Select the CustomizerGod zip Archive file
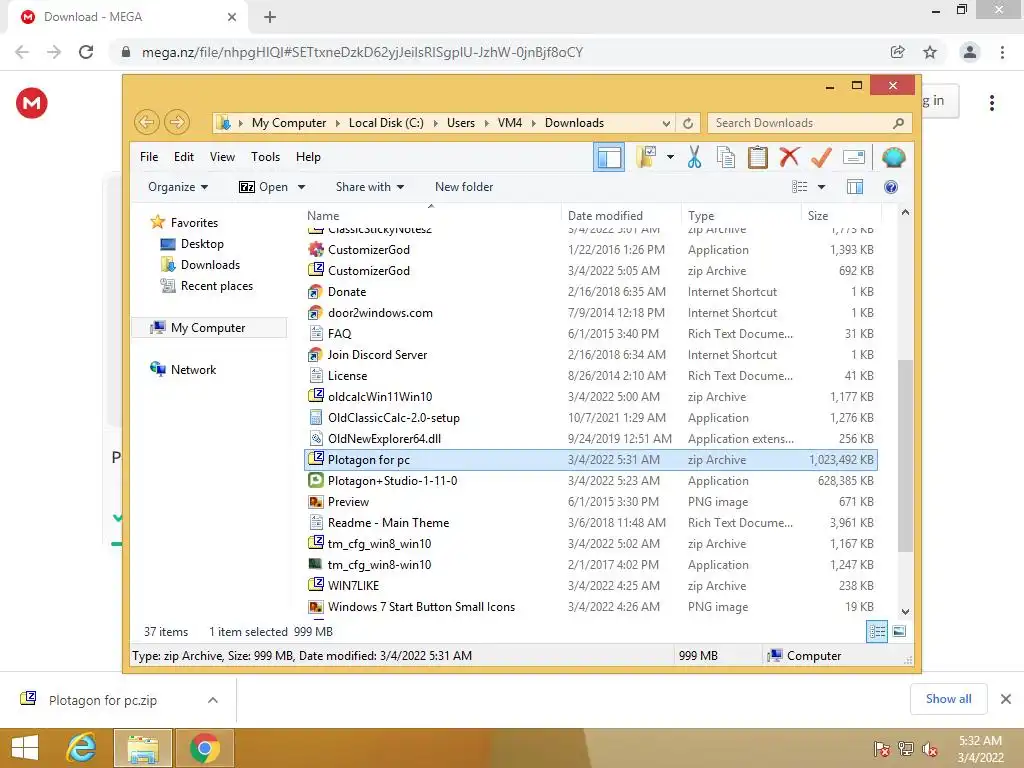This screenshot has height=768, width=1024. [x=590, y=270]
